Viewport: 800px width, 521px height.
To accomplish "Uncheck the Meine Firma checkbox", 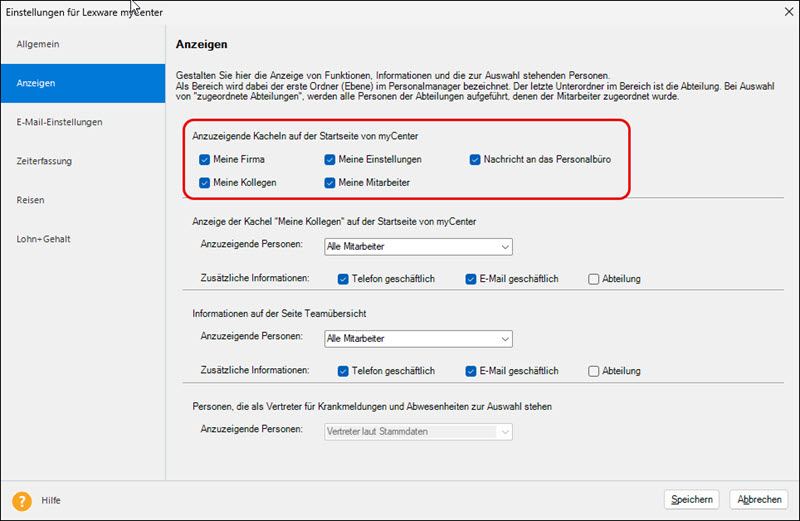I will [204, 159].
